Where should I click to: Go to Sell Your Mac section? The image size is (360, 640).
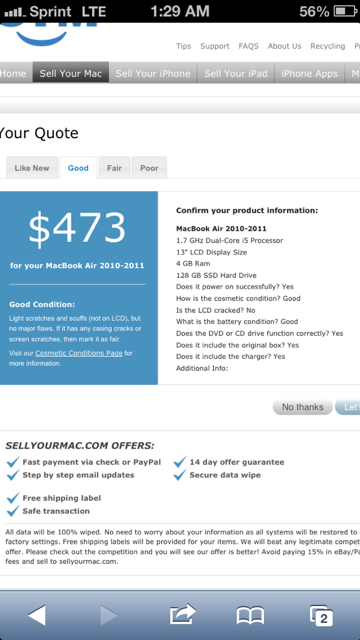pos(71,73)
